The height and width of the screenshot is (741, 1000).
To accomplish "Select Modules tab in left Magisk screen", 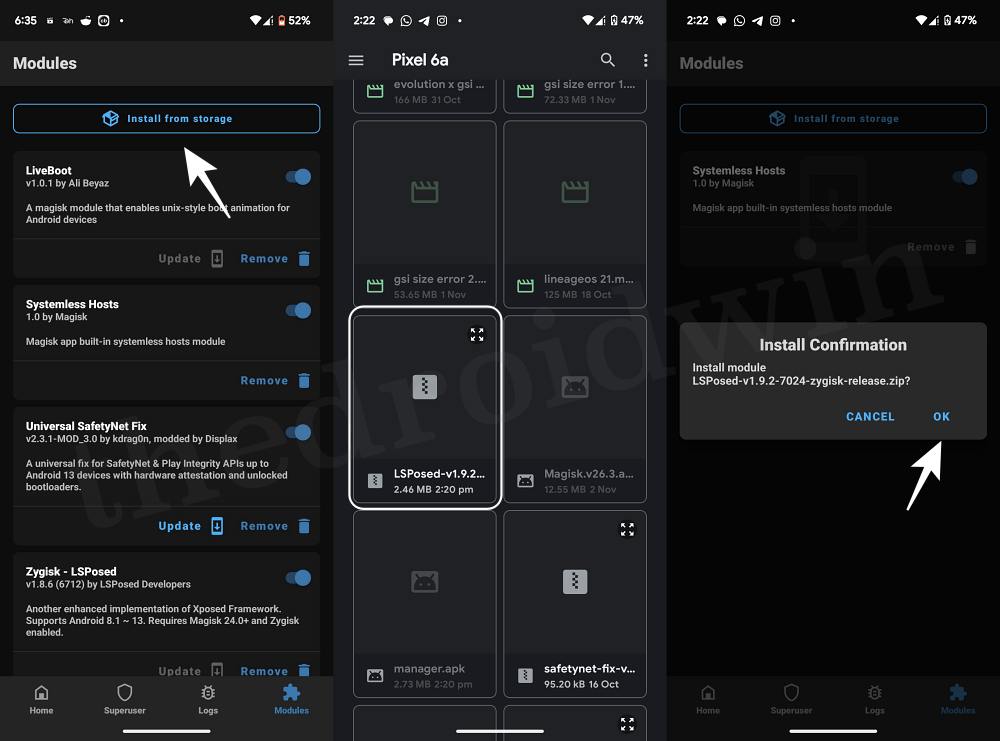I will [291, 700].
